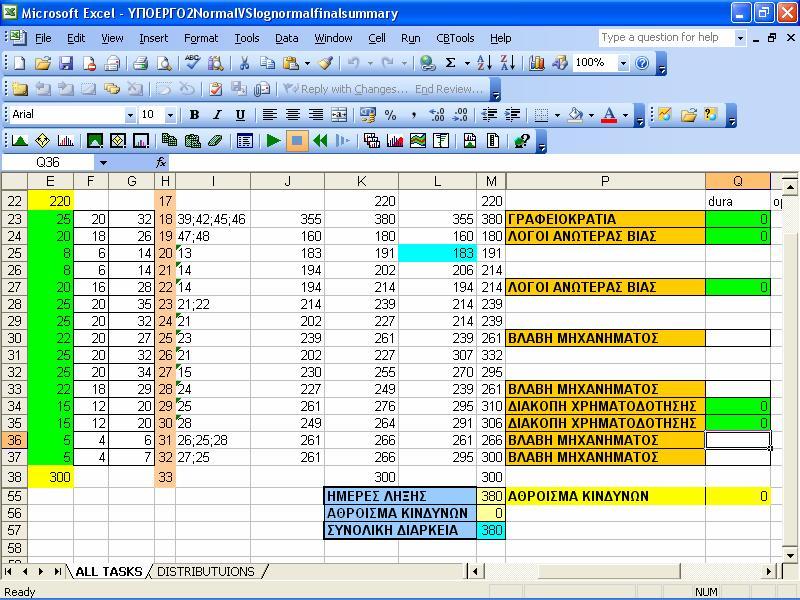
Task: Sort ascending with the A-Z icon
Action: [x=484, y=63]
